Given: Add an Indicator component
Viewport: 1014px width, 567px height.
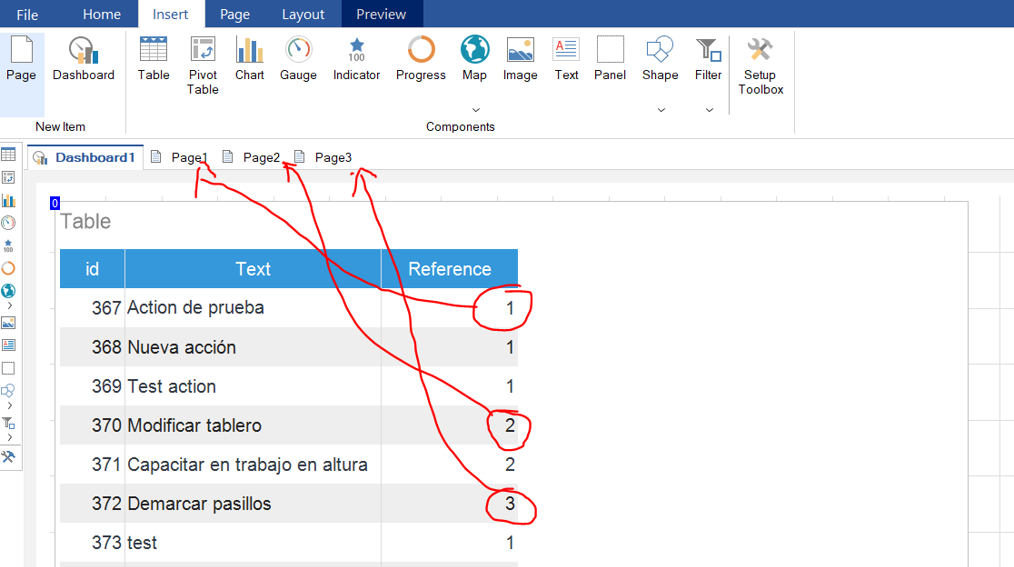Looking at the screenshot, I should click(356, 59).
